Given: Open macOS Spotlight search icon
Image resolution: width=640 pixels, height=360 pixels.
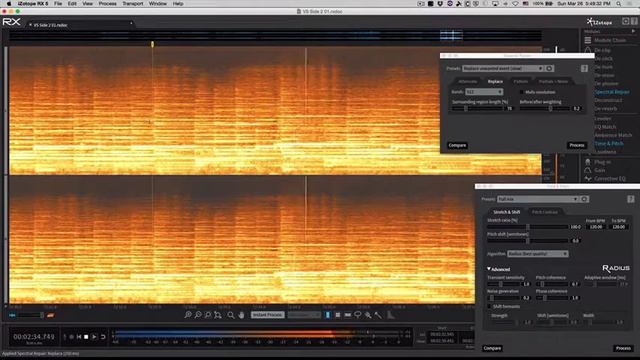Looking at the screenshot, I should click(x=619, y=4).
